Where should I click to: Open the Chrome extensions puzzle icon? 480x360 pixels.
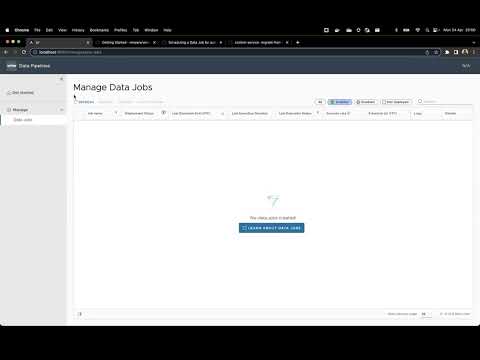[447, 52]
